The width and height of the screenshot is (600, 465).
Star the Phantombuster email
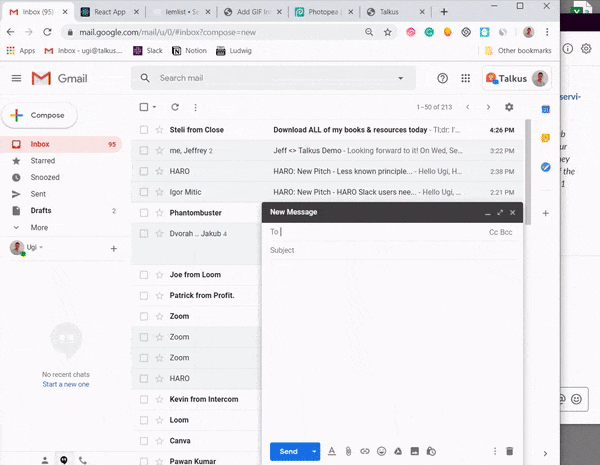click(x=160, y=213)
